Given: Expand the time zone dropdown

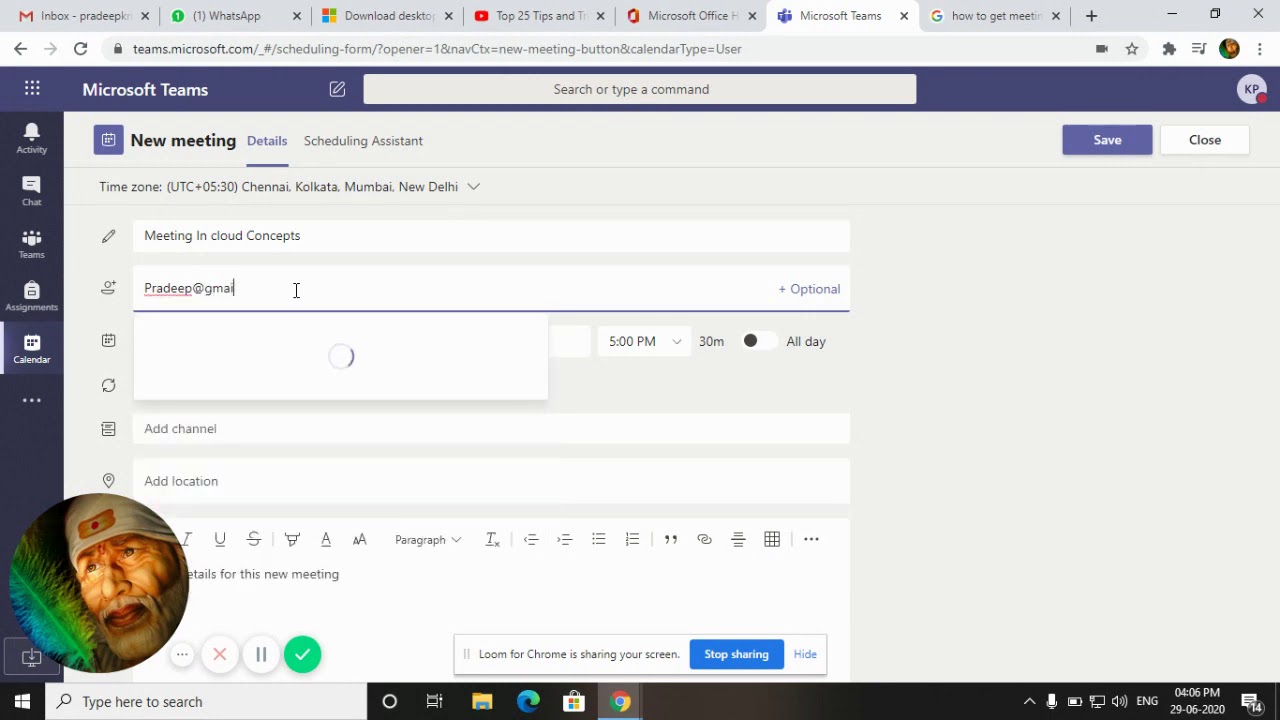Looking at the screenshot, I should coord(474,187).
